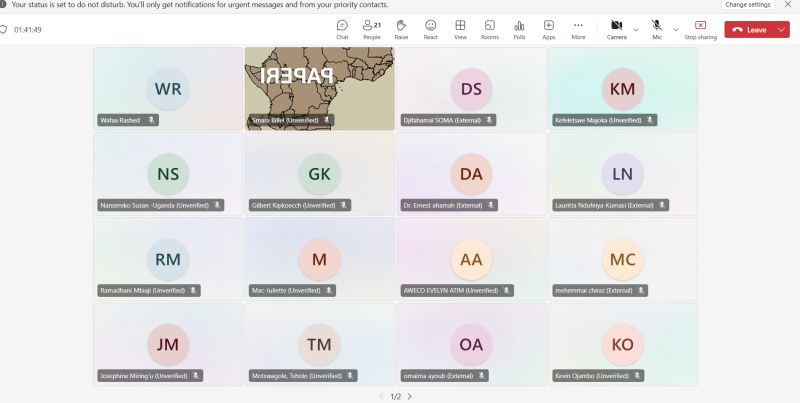The image size is (800, 403).
Task: Go to next participant page
Action: click(x=410, y=396)
